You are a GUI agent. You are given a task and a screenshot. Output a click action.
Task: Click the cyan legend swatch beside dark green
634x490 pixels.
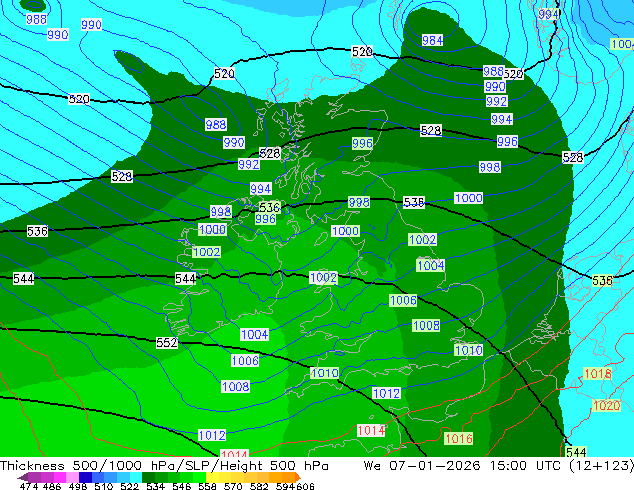click(136, 477)
